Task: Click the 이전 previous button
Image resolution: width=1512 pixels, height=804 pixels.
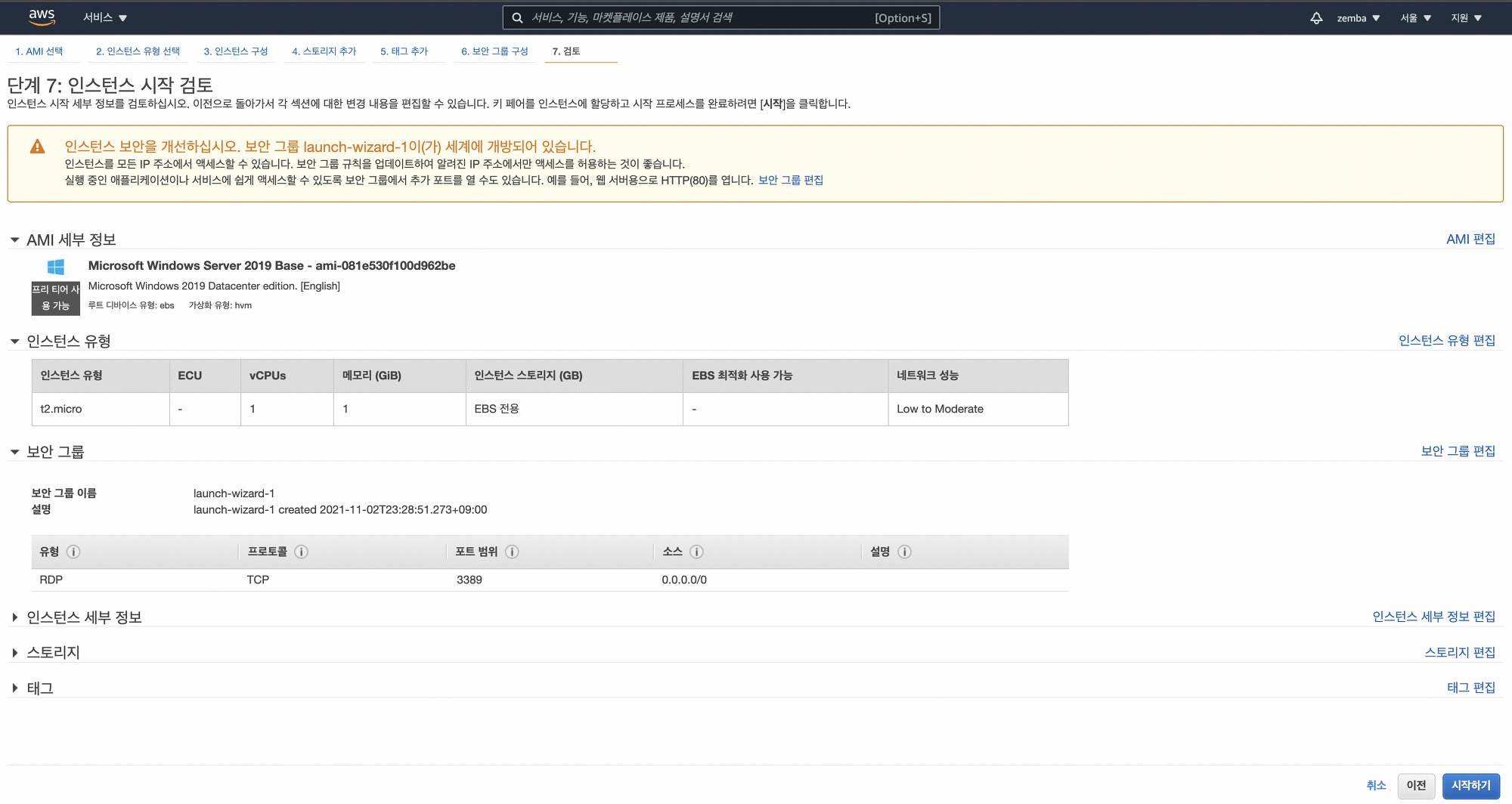Action: 1416,786
